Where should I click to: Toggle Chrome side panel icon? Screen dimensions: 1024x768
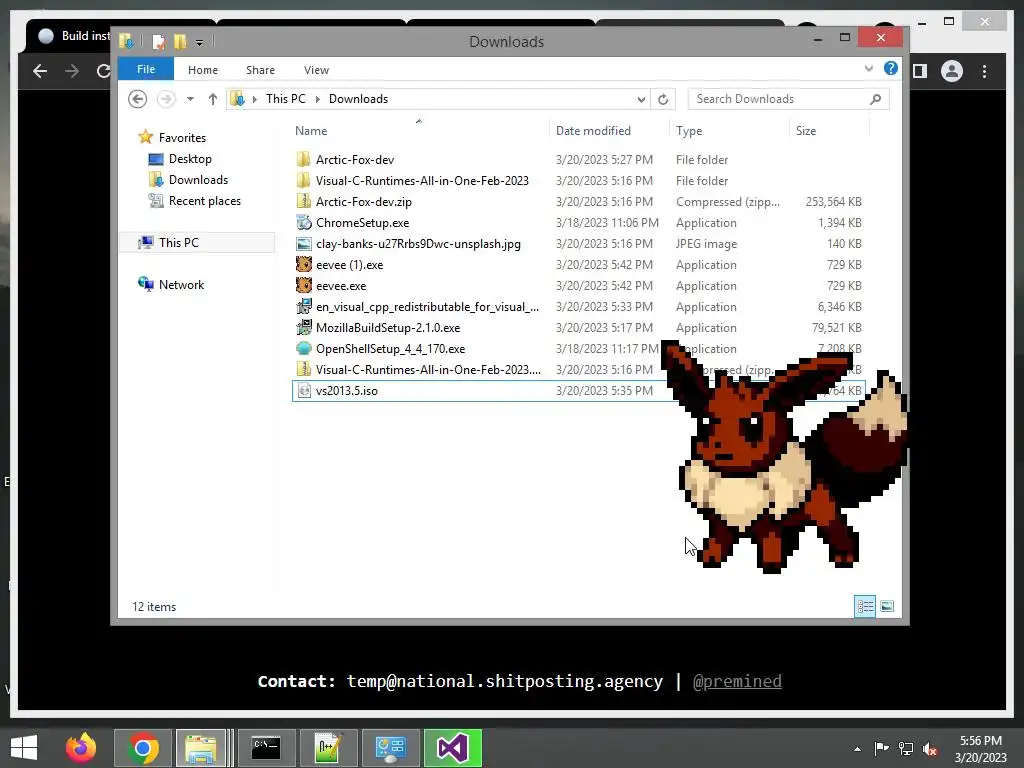[920, 71]
